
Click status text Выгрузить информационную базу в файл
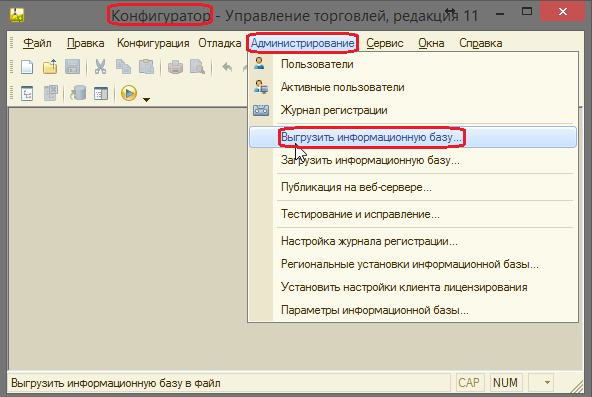click(x=116, y=383)
